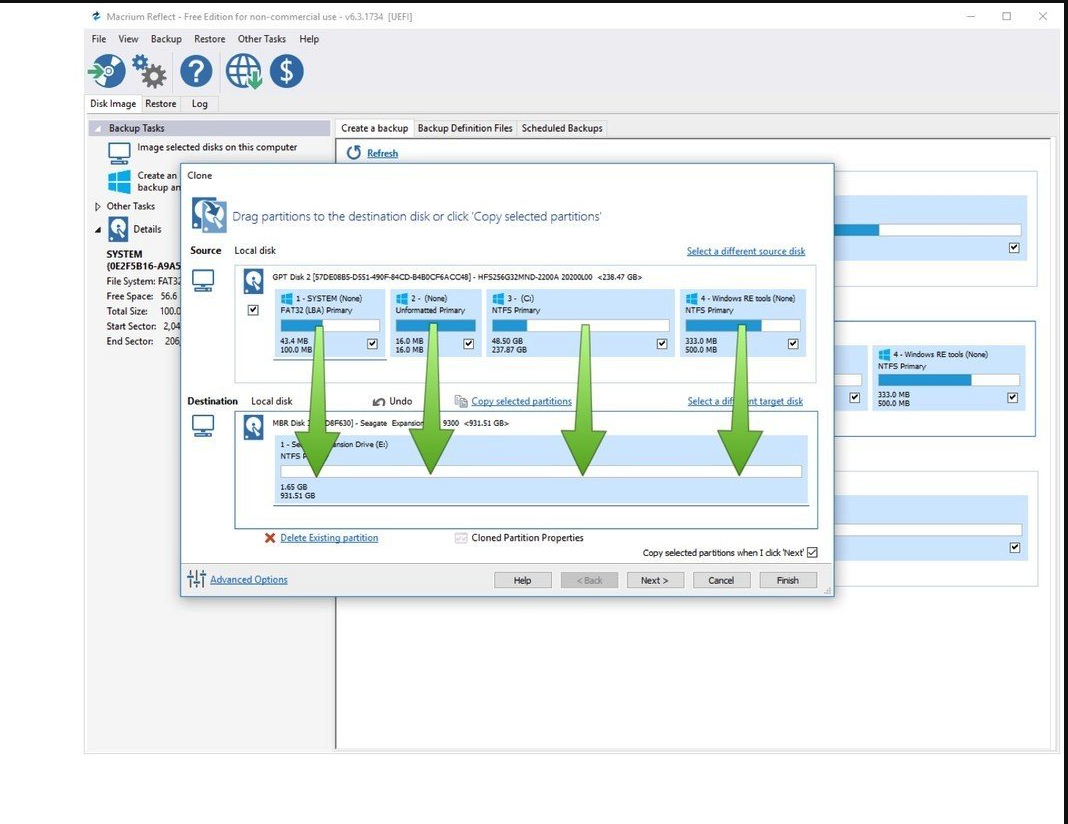This screenshot has width=1068, height=824.
Task: Uncheck the C: NTFS partition checkbox
Action: (662, 344)
